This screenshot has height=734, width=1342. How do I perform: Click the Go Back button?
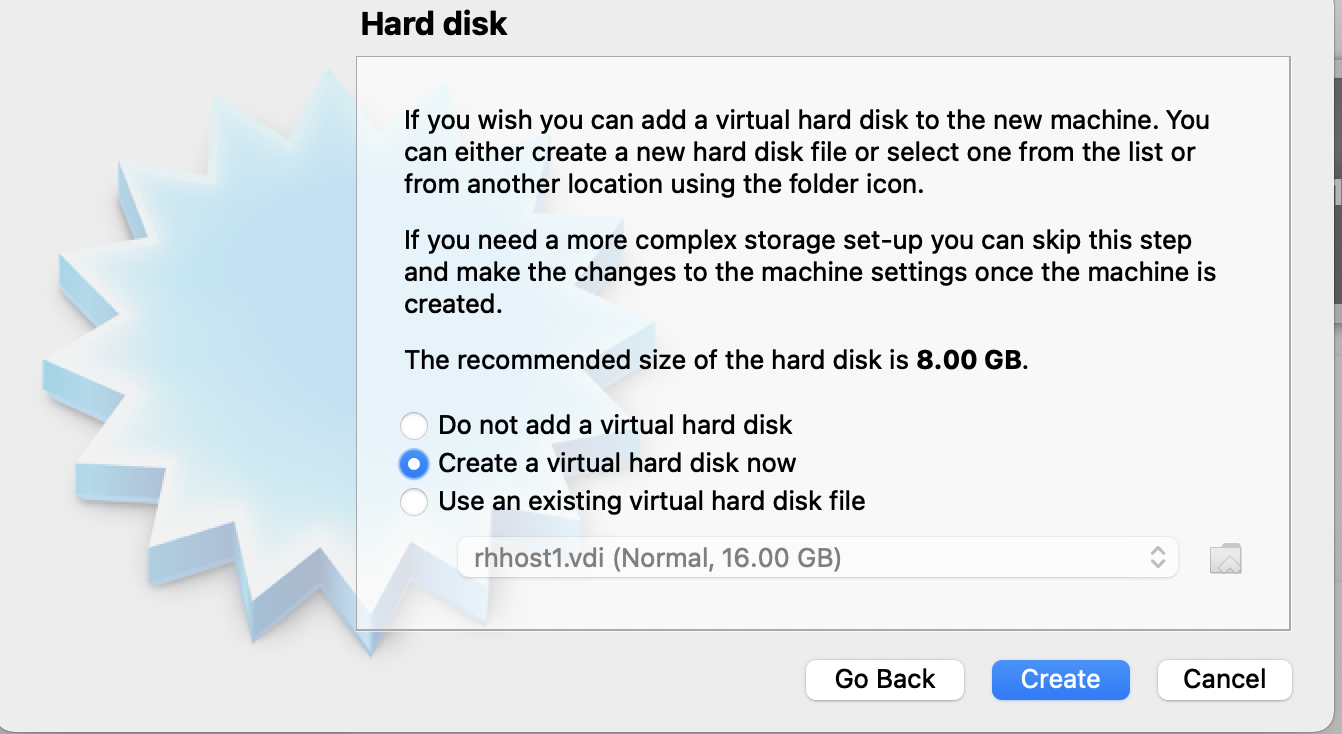pyautogui.click(x=885, y=680)
